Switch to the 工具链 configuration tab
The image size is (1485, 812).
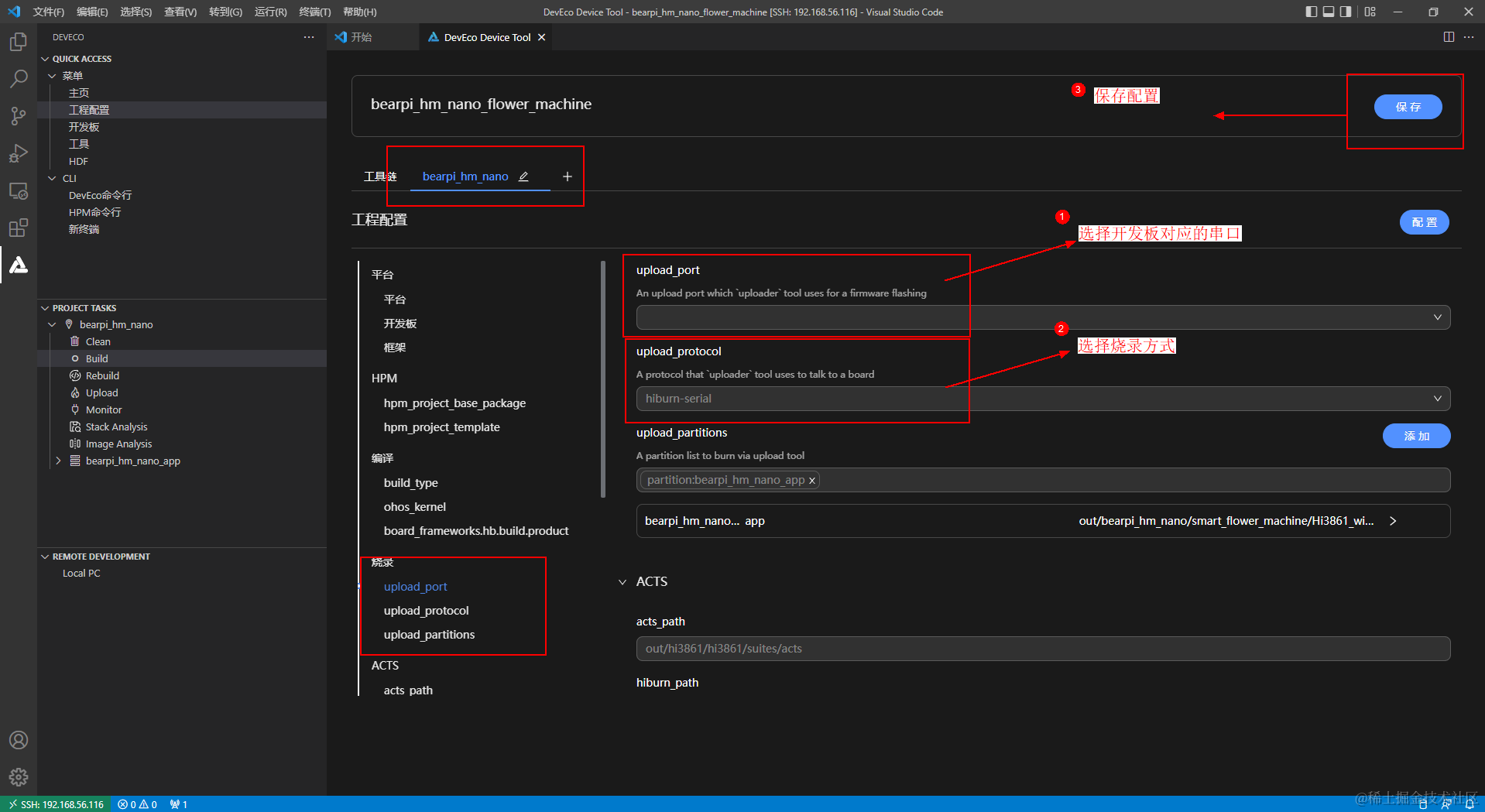point(380,176)
